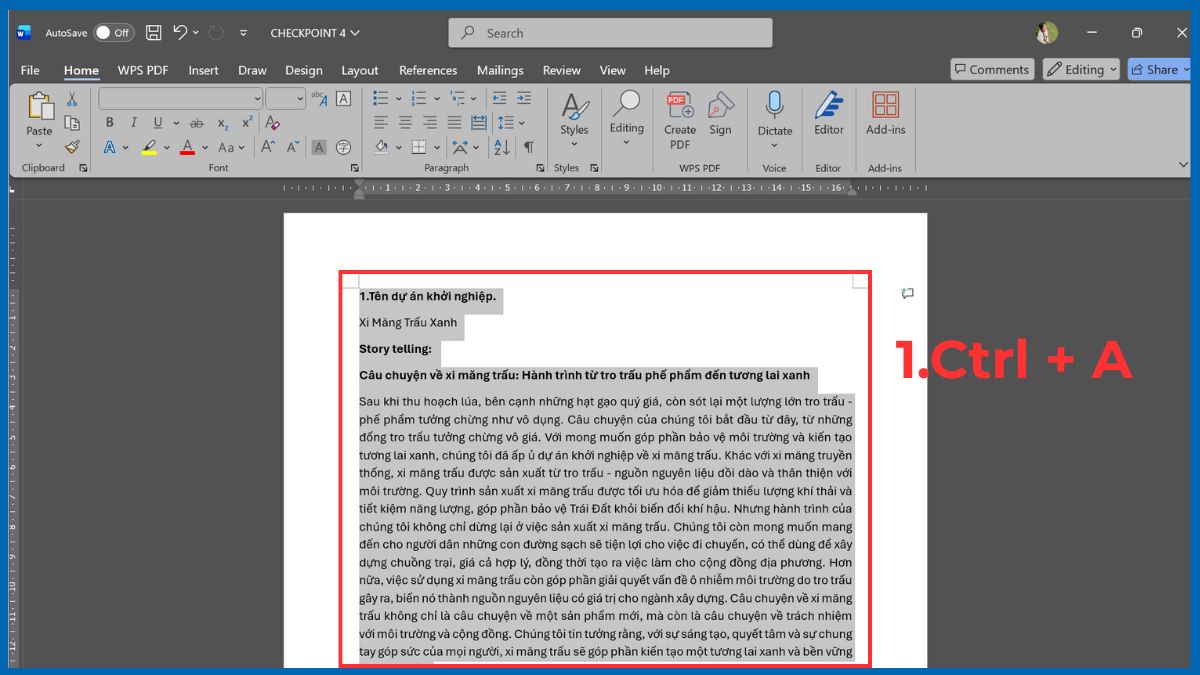1200x675 pixels.
Task: Sort the selected paragraphs
Action: tap(502, 148)
